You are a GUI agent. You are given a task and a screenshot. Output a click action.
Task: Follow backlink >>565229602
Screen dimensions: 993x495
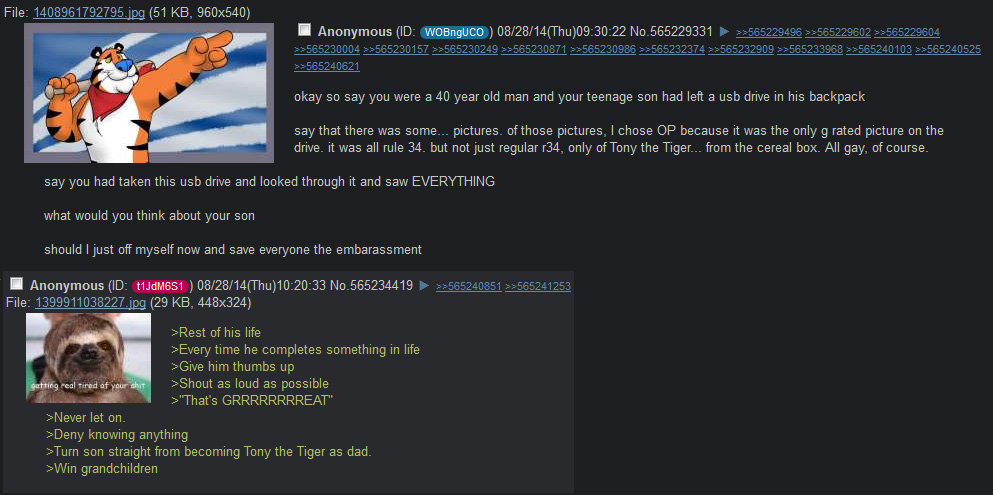838,32
